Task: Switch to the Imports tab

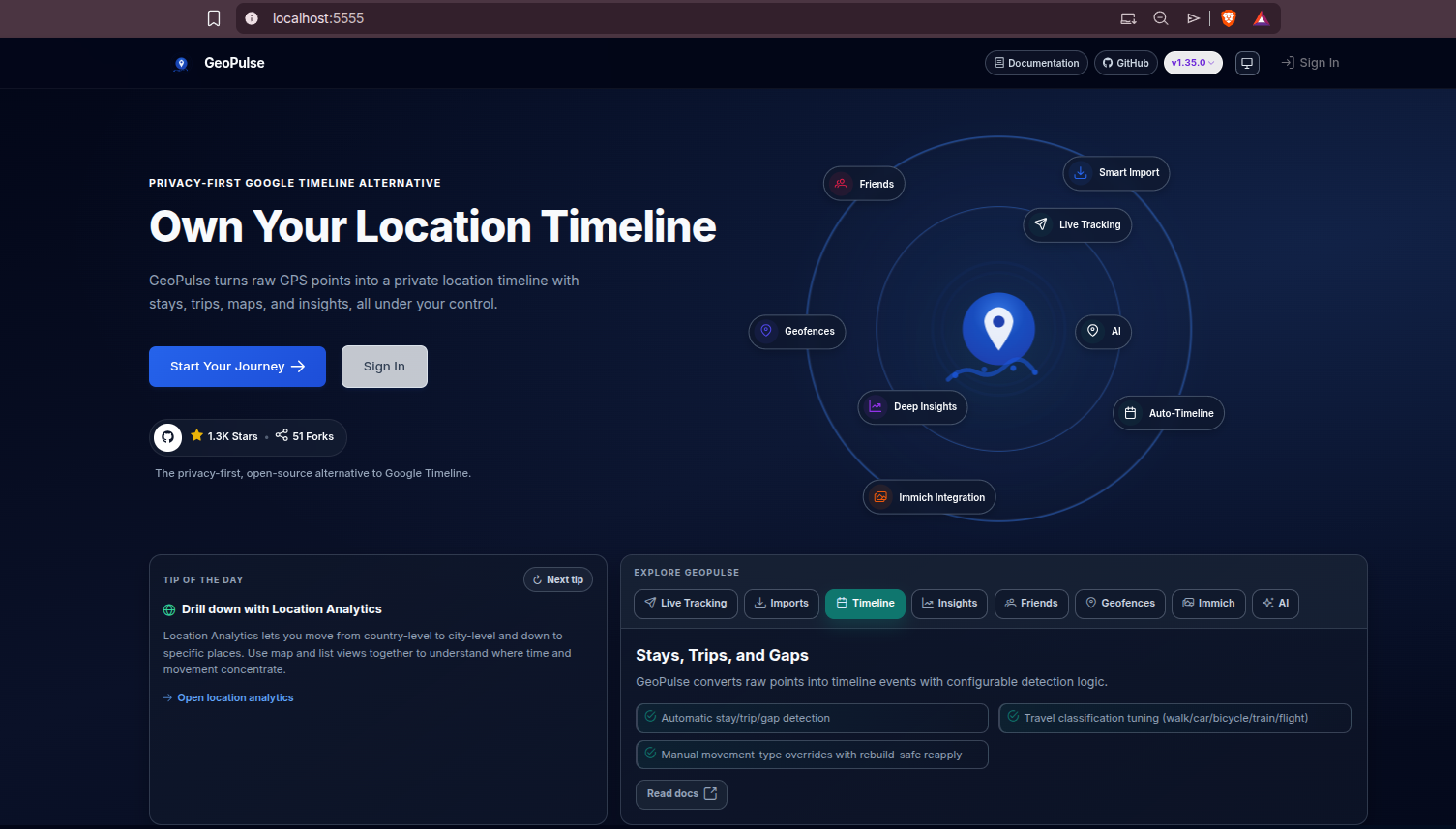Action: point(782,604)
